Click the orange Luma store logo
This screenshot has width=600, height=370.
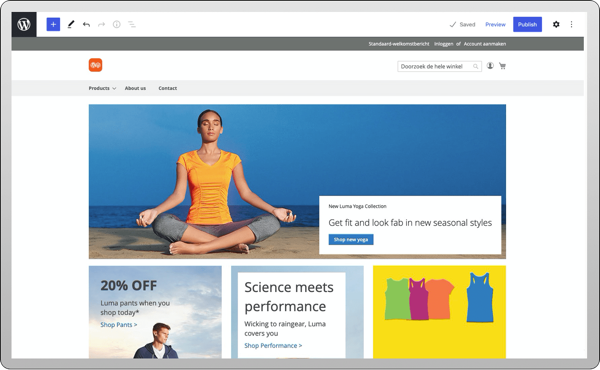pos(95,65)
